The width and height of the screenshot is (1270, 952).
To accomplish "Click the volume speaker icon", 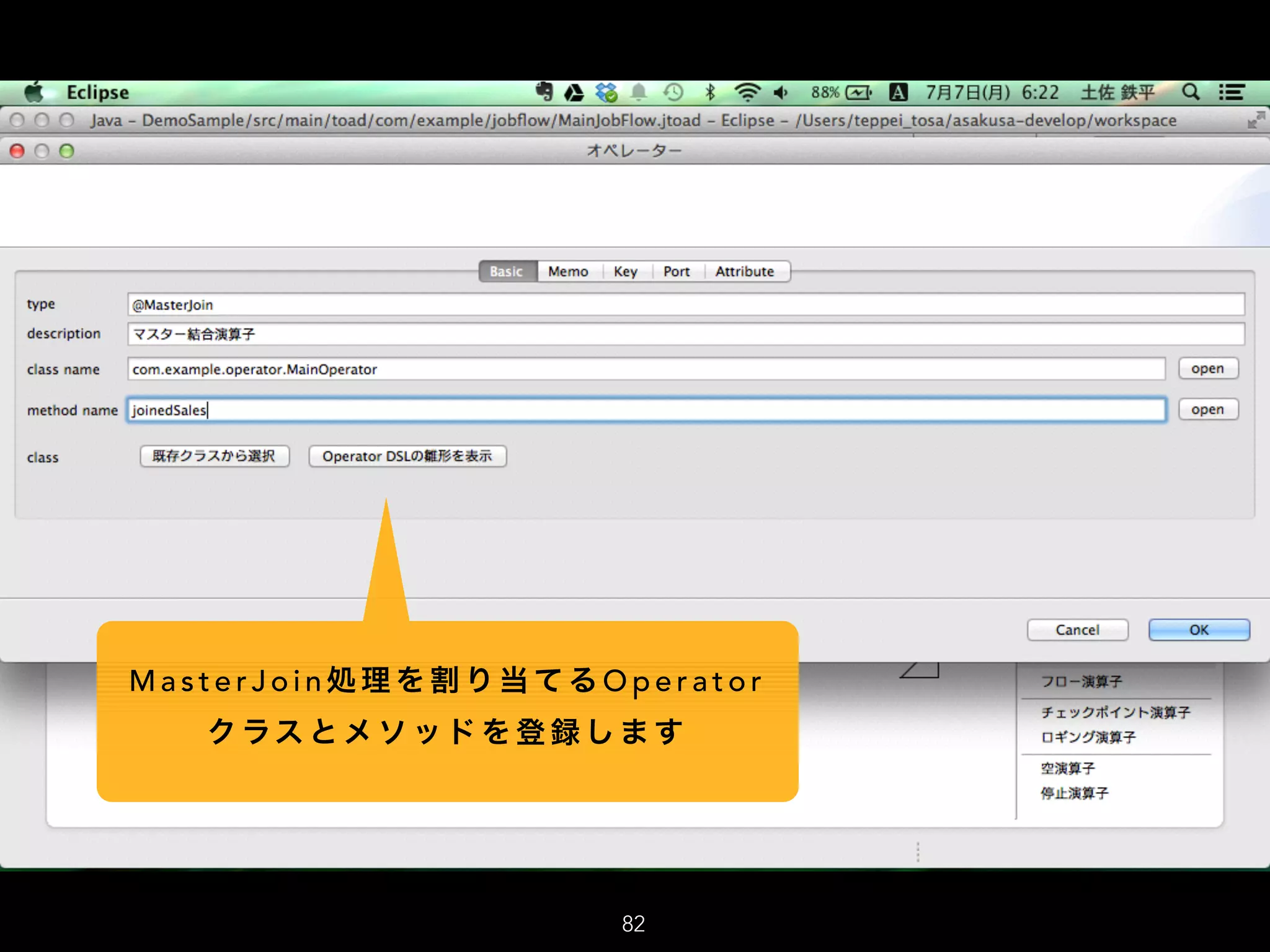I will coord(781,93).
